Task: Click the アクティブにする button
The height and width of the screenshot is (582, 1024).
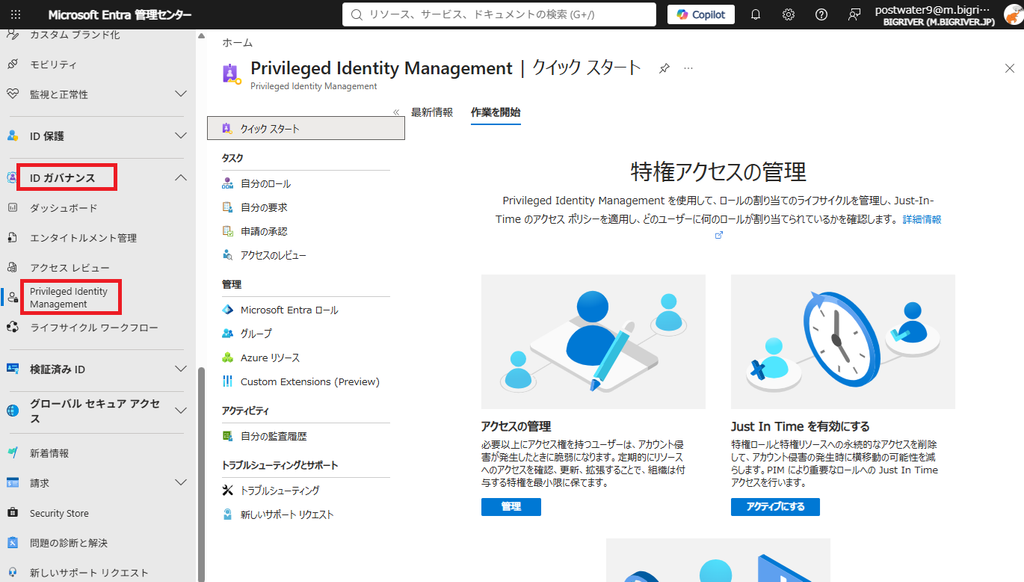Action: [775, 507]
